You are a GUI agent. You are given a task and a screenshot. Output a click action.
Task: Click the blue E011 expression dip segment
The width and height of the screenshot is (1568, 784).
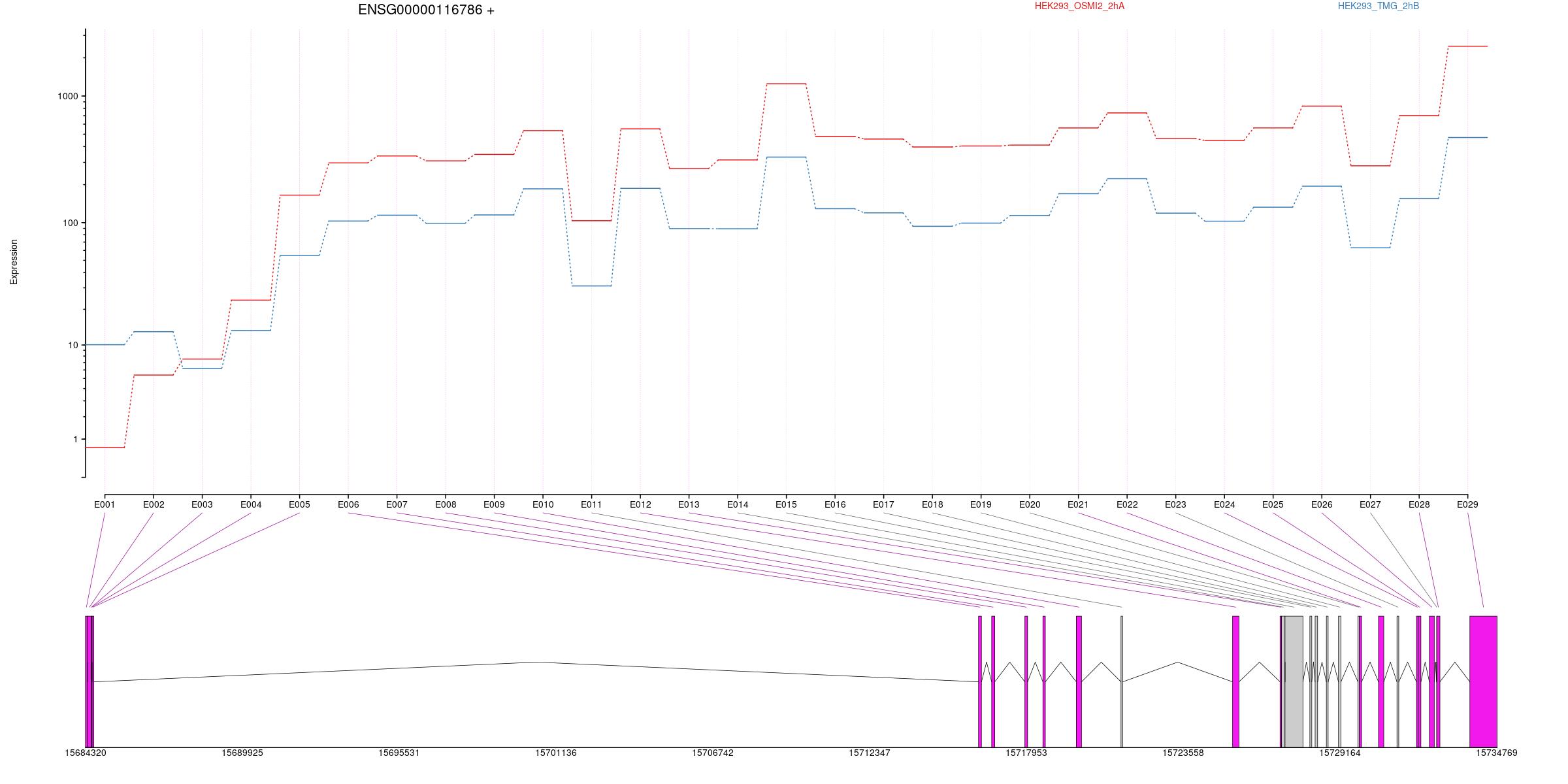coord(591,286)
